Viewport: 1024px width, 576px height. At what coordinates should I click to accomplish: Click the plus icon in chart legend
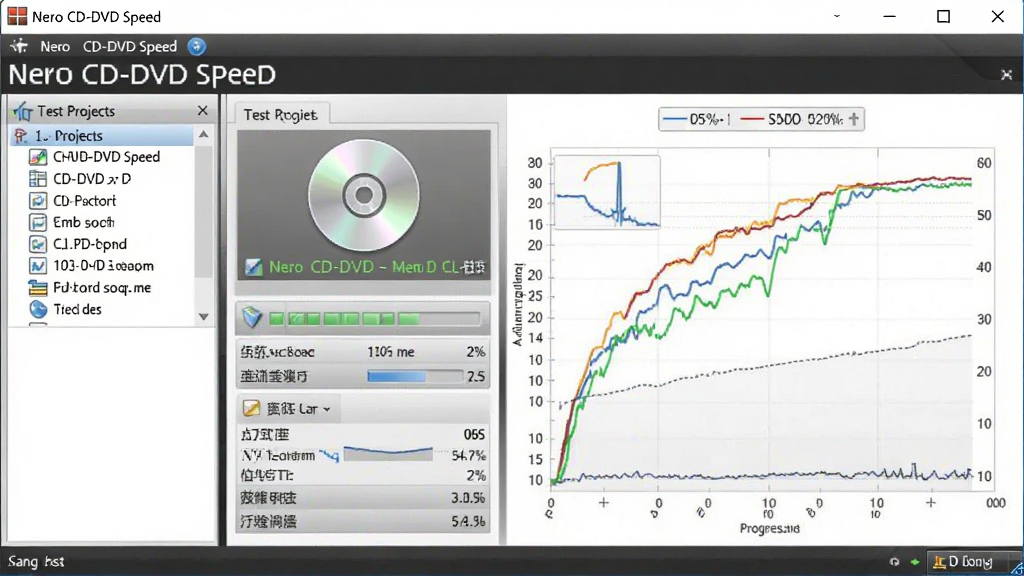[x=854, y=119]
